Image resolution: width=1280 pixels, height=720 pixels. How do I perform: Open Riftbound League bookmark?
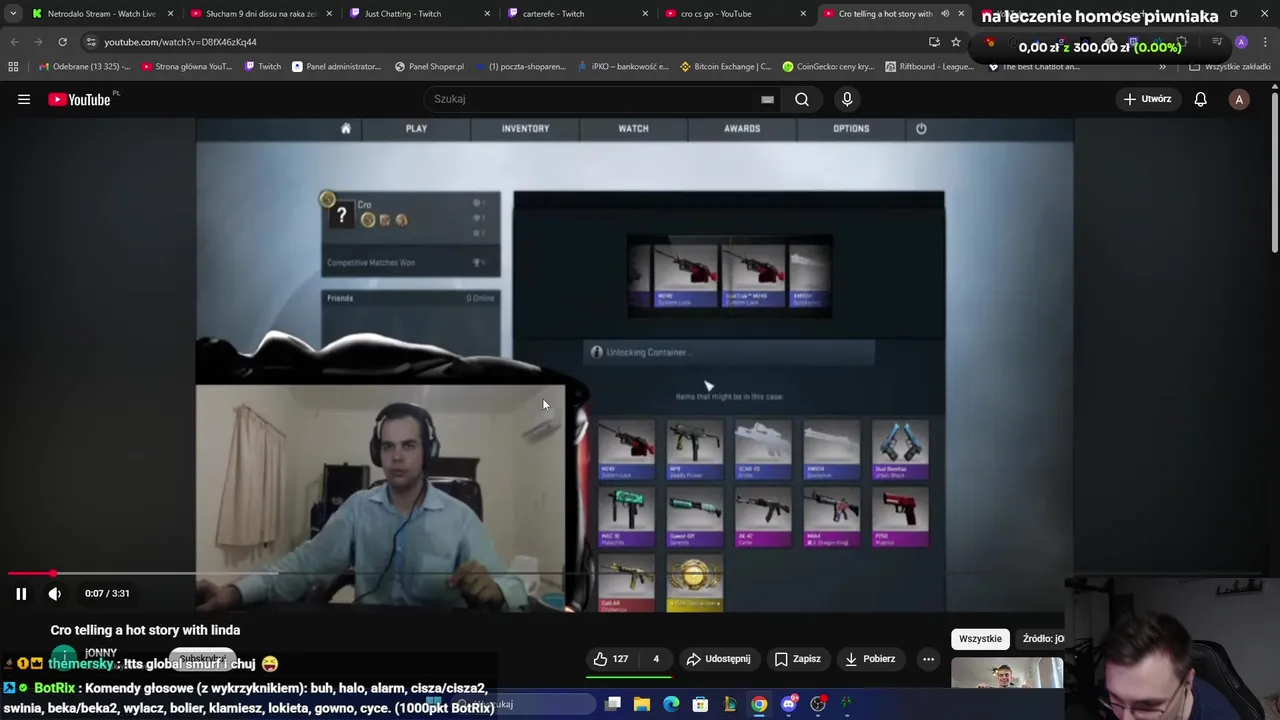929,66
